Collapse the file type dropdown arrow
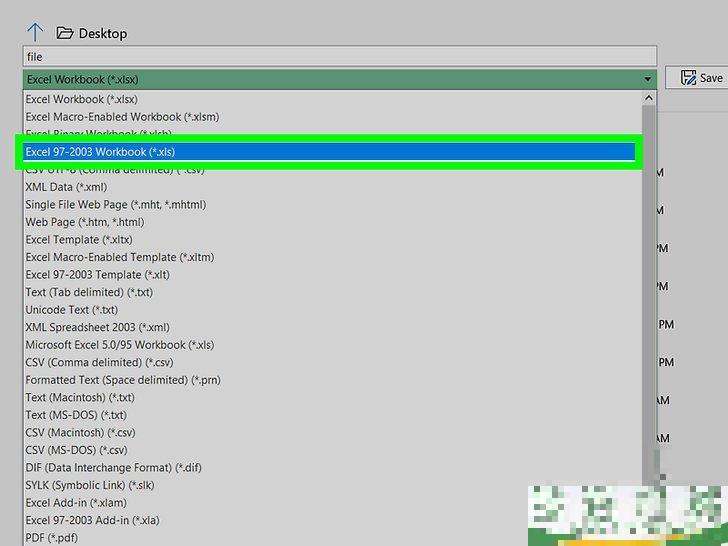728x546 pixels. click(x=648, y=78)
